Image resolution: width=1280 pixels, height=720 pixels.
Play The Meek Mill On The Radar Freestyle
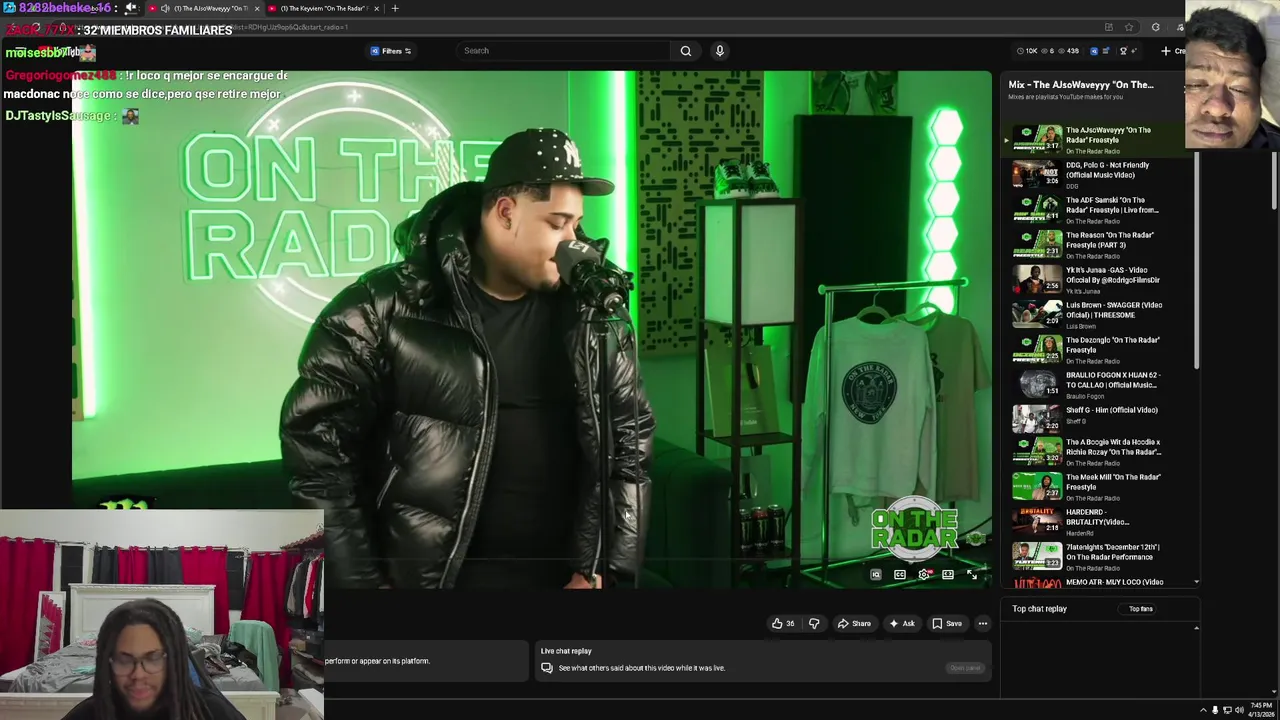1100,489
